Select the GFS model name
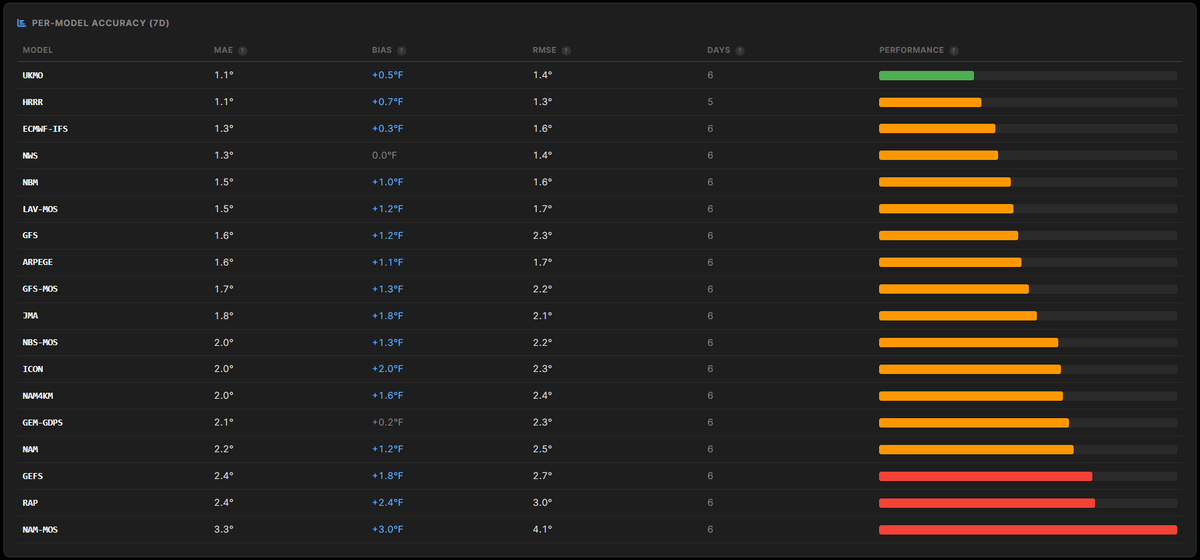The image size is (1200, 560). pyautogui.click(x=30, y=235)
